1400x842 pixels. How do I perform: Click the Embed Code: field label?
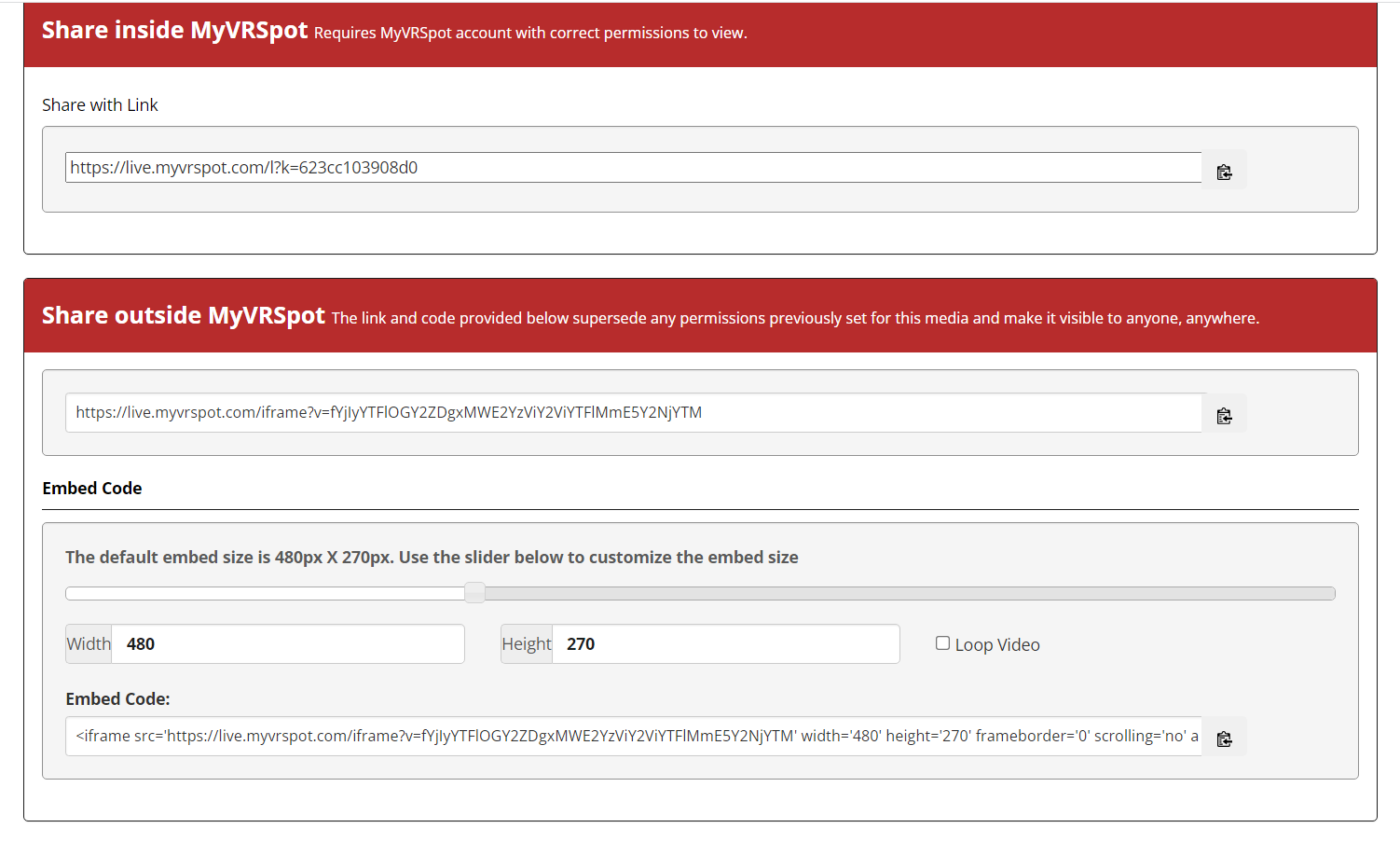point(117,699)
